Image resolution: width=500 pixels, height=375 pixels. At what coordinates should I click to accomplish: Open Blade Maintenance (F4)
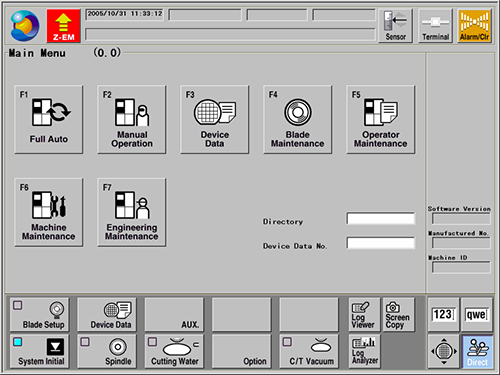(x=298, y=119)
